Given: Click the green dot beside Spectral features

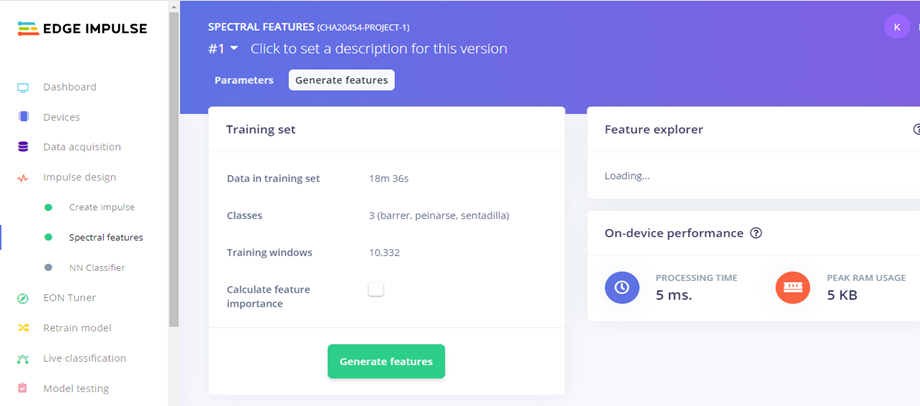Looking at the screenshot, I should tap(49, 238).
